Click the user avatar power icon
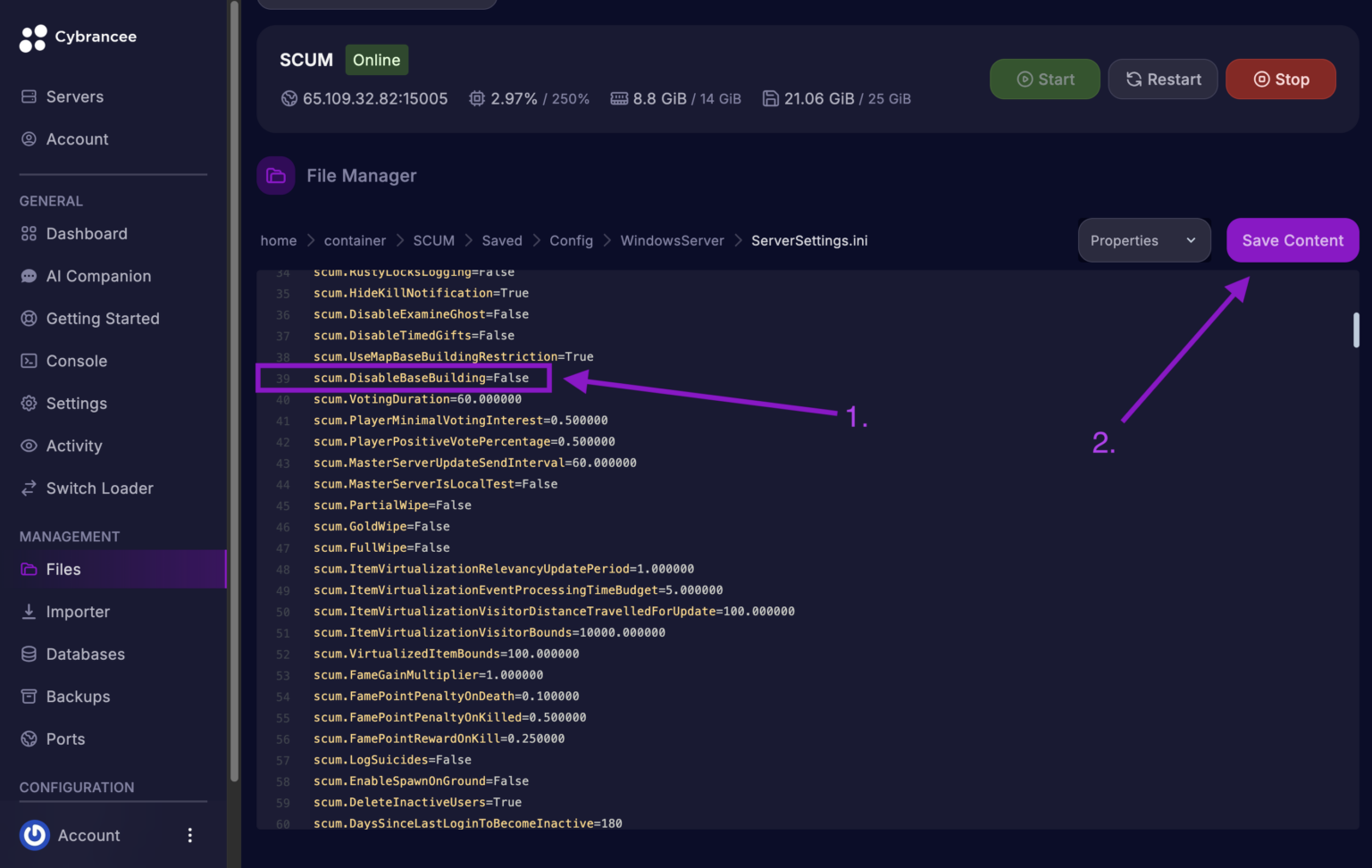Screen dimensions: 1372x868 (x=35, y=835)
